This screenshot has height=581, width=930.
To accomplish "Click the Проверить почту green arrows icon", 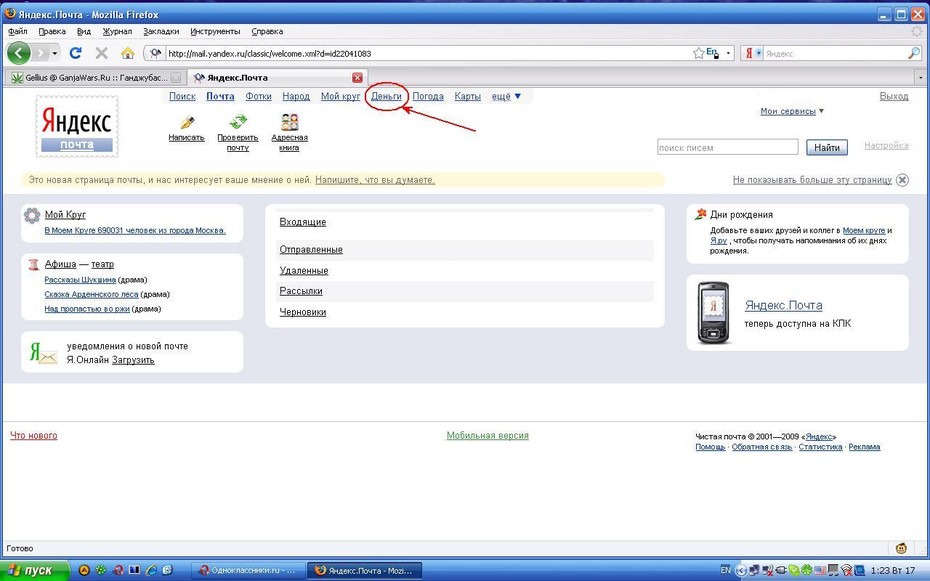I will point(238,122).
